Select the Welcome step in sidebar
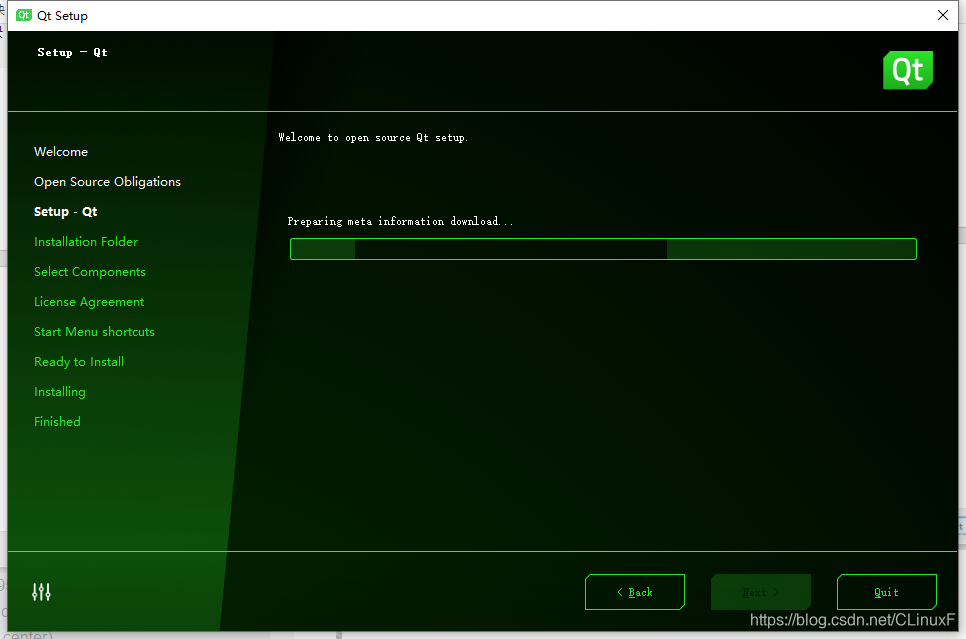 [x=61, y=152]
